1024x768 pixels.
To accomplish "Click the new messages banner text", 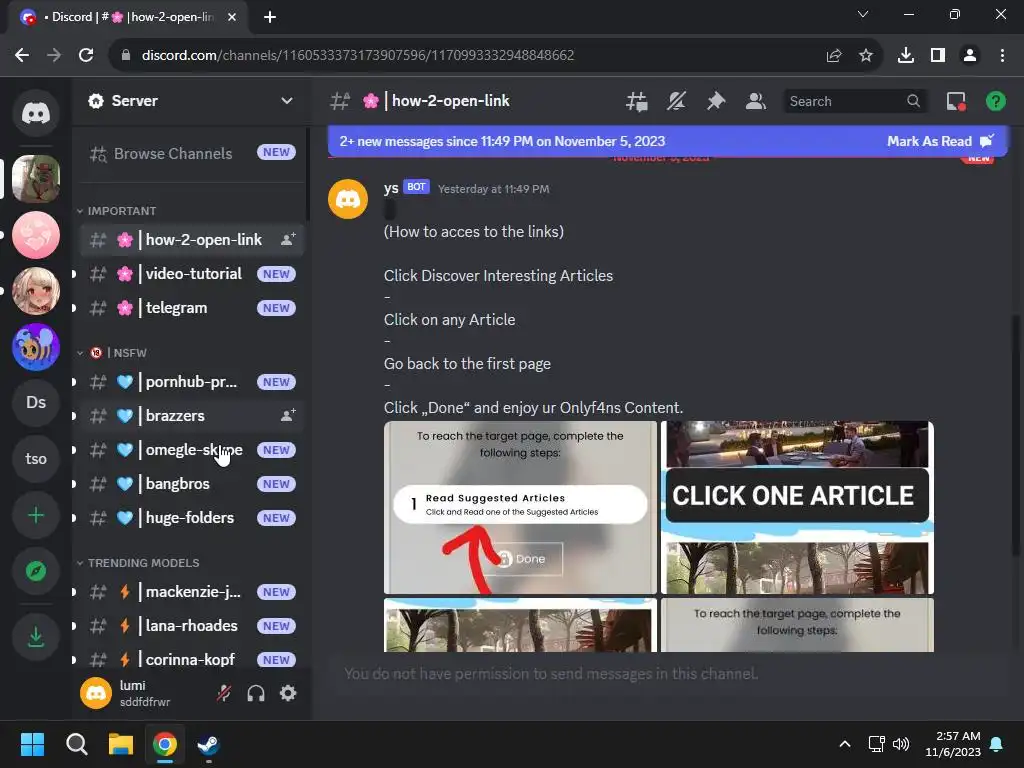I will click(502, 141).
